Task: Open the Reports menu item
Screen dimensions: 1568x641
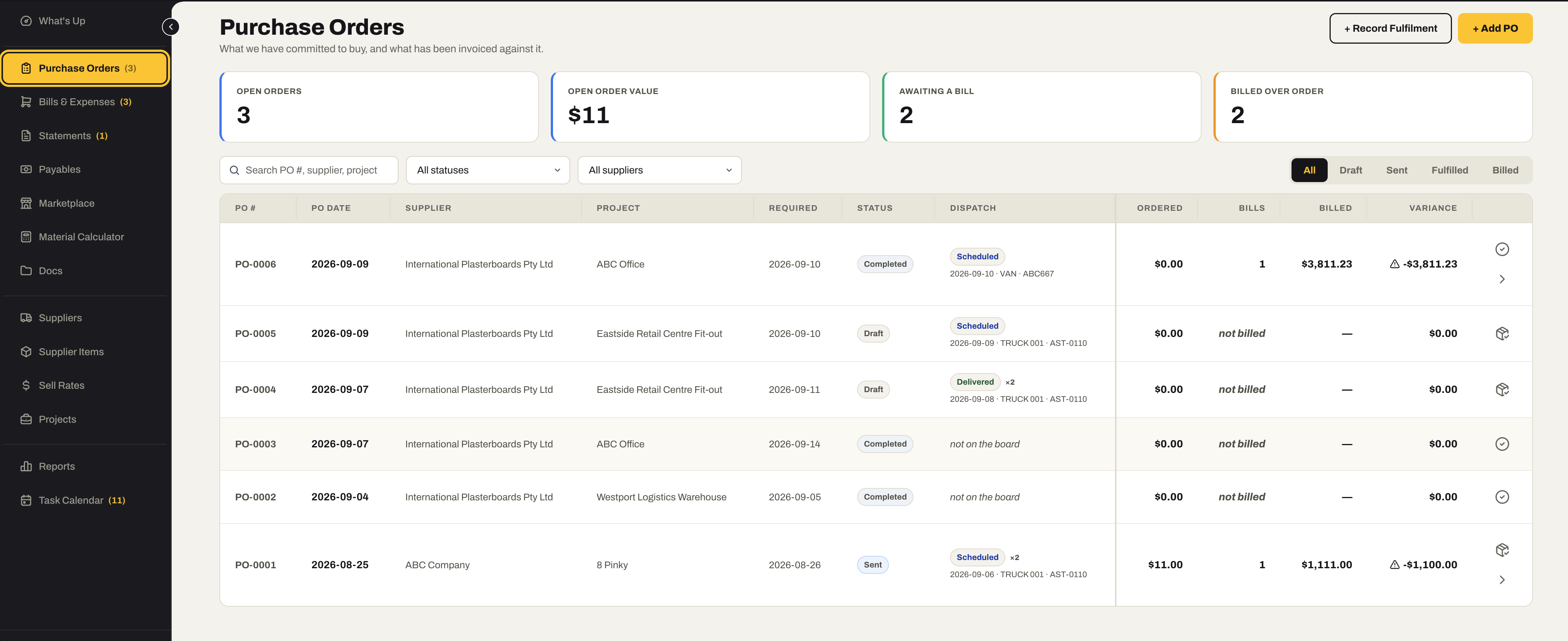Action: (x=85, y=466)
